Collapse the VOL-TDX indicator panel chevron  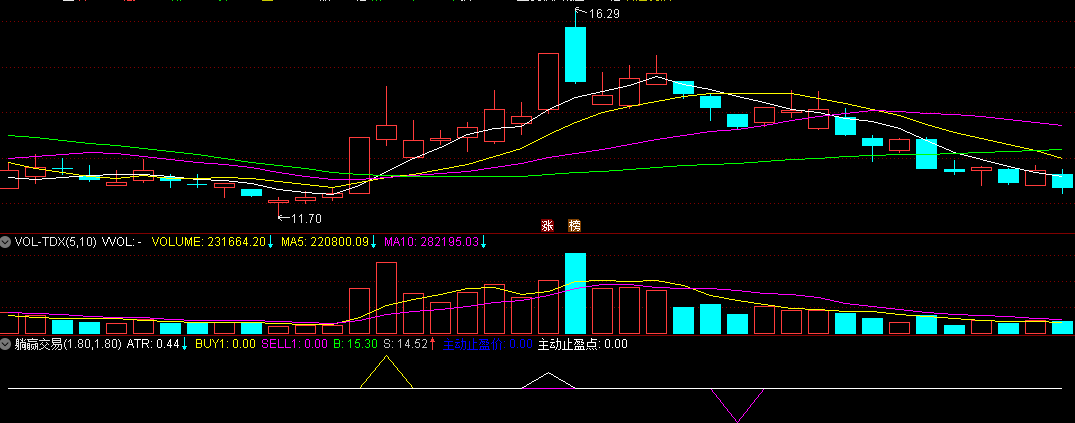tap(6, 241)
